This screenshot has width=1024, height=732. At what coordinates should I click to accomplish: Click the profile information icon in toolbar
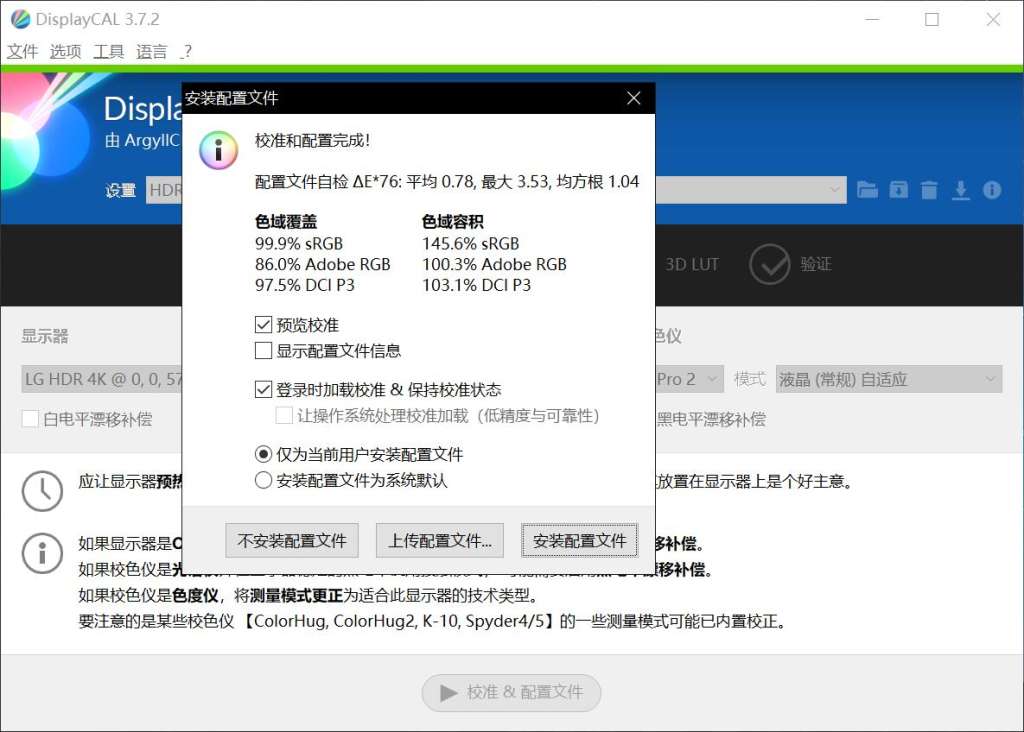[x=992, y=190]
